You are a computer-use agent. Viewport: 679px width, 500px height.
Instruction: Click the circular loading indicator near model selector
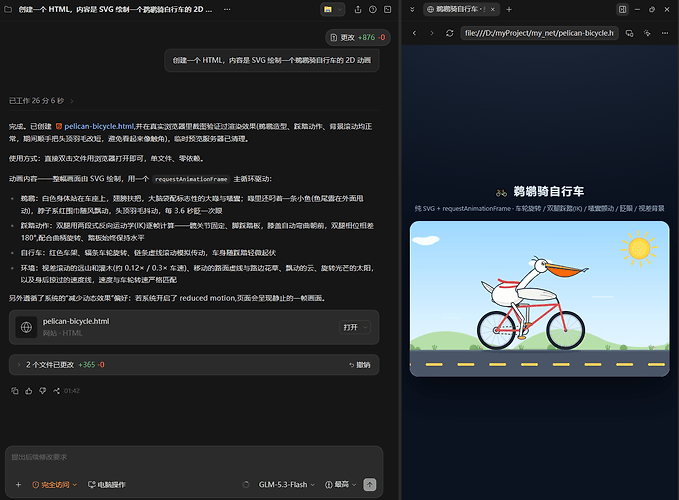point(246,484)
